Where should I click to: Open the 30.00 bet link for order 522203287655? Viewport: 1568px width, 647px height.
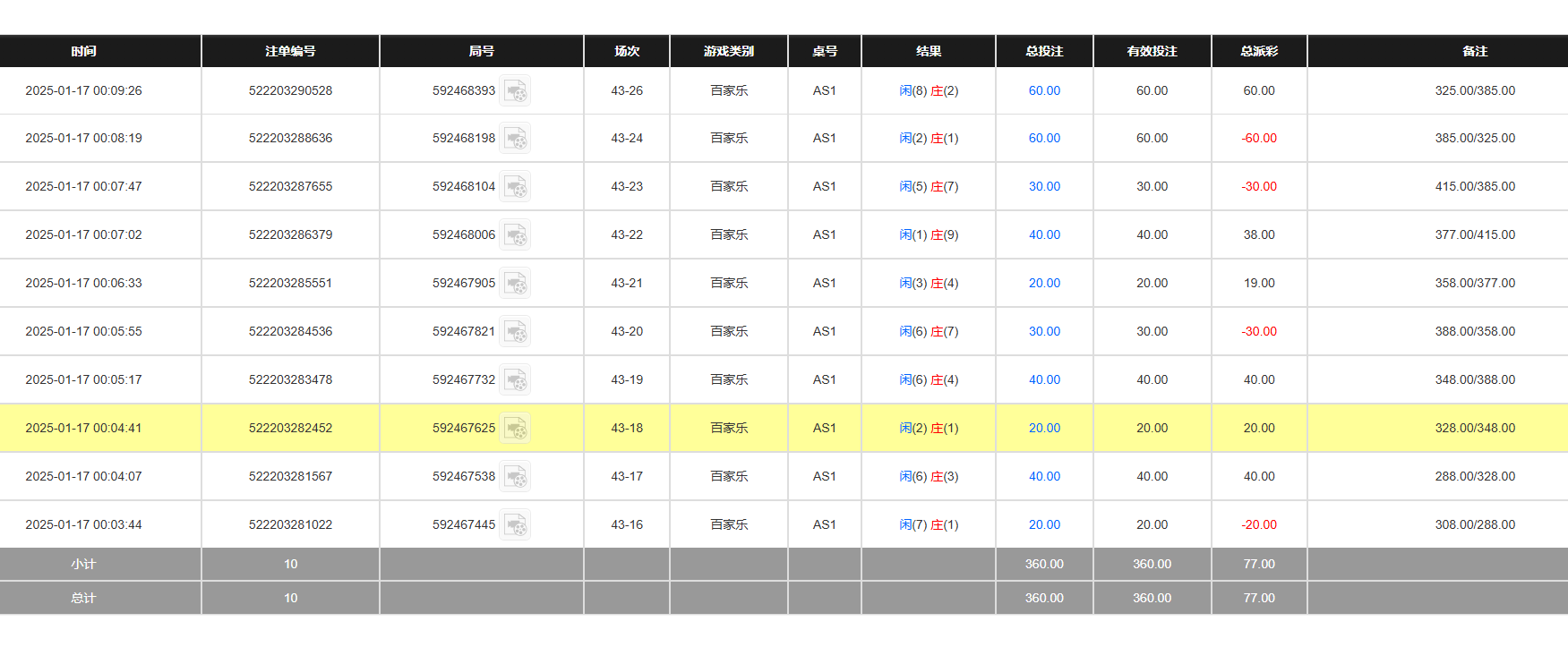click(1044, 187)
